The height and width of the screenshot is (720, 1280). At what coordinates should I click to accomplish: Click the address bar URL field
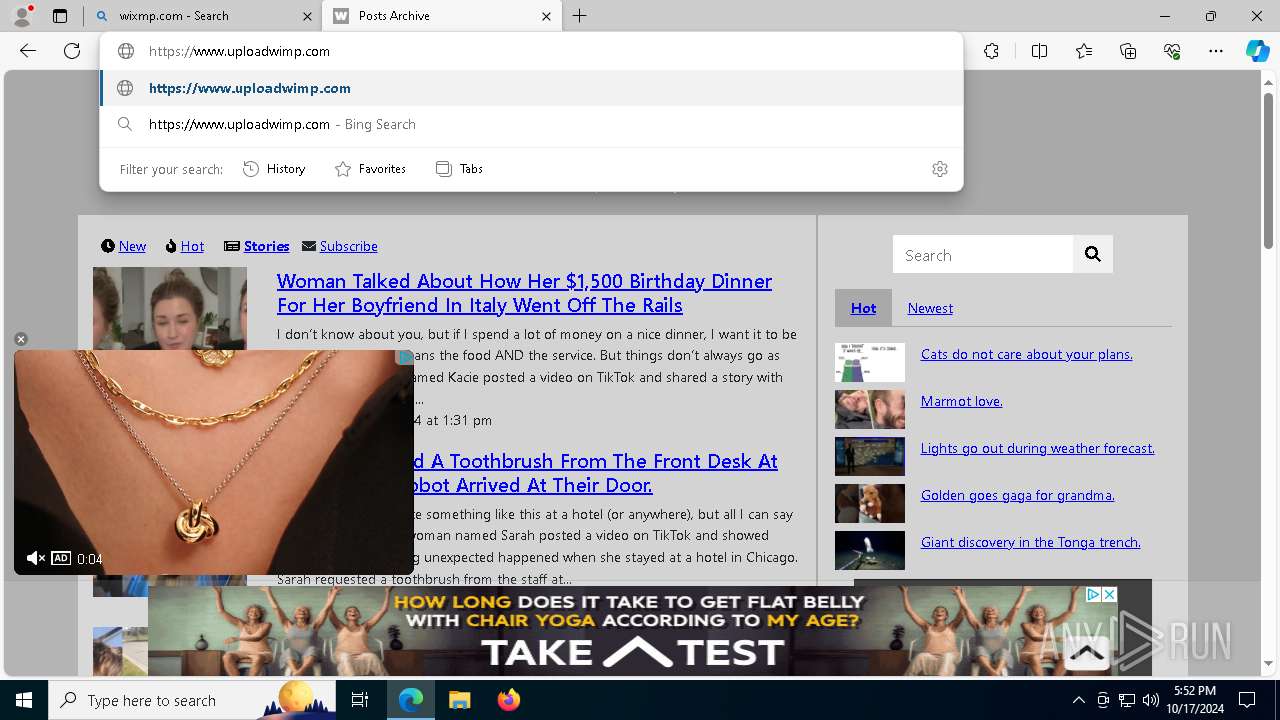[531, 51]
